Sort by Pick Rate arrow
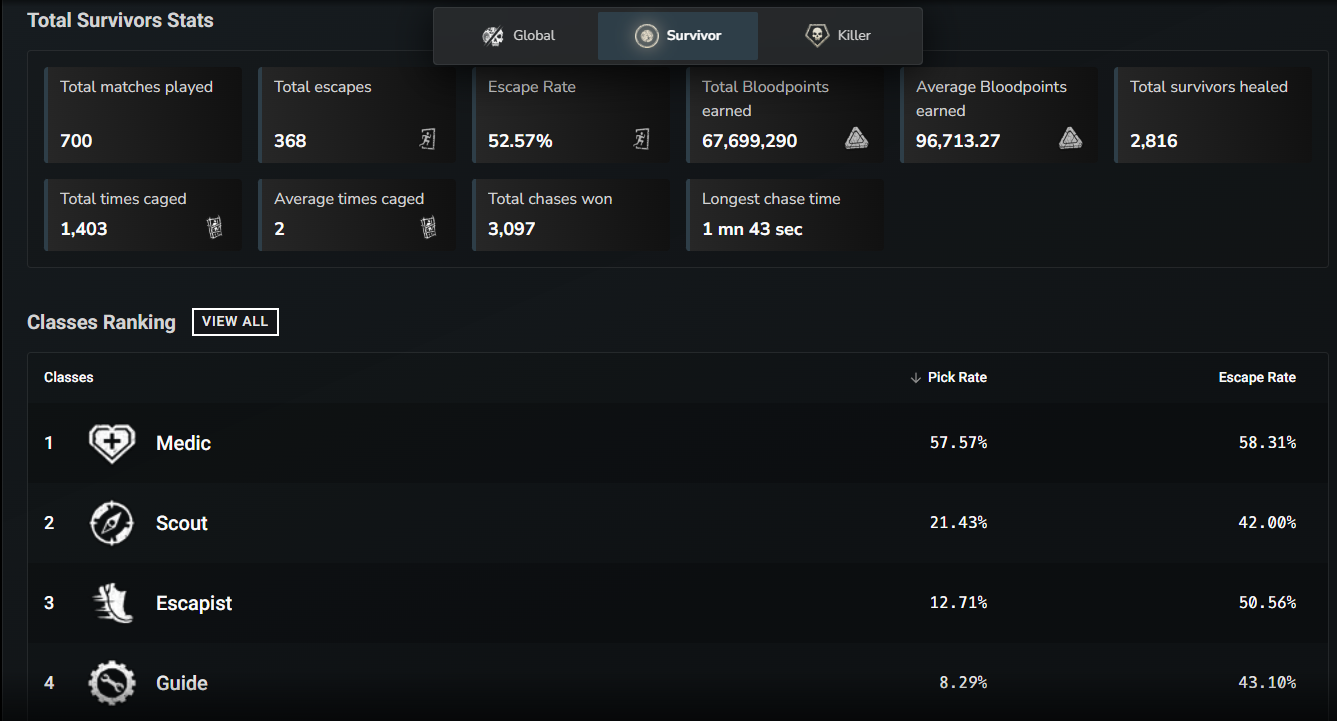 (915, 377)
